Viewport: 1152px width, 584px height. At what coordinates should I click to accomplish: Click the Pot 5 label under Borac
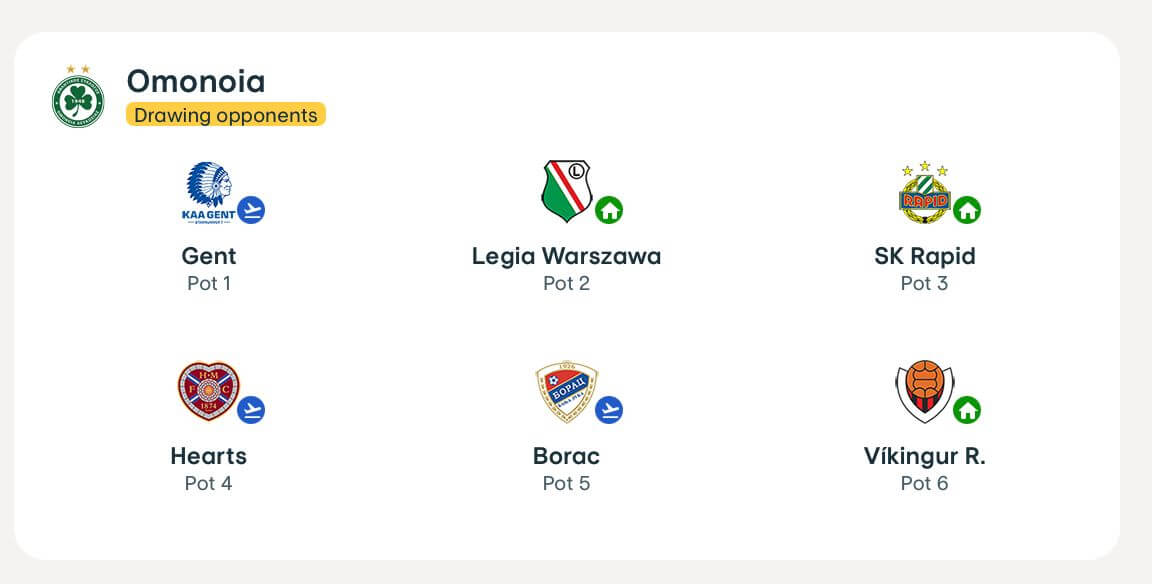[x=566, y=483]
